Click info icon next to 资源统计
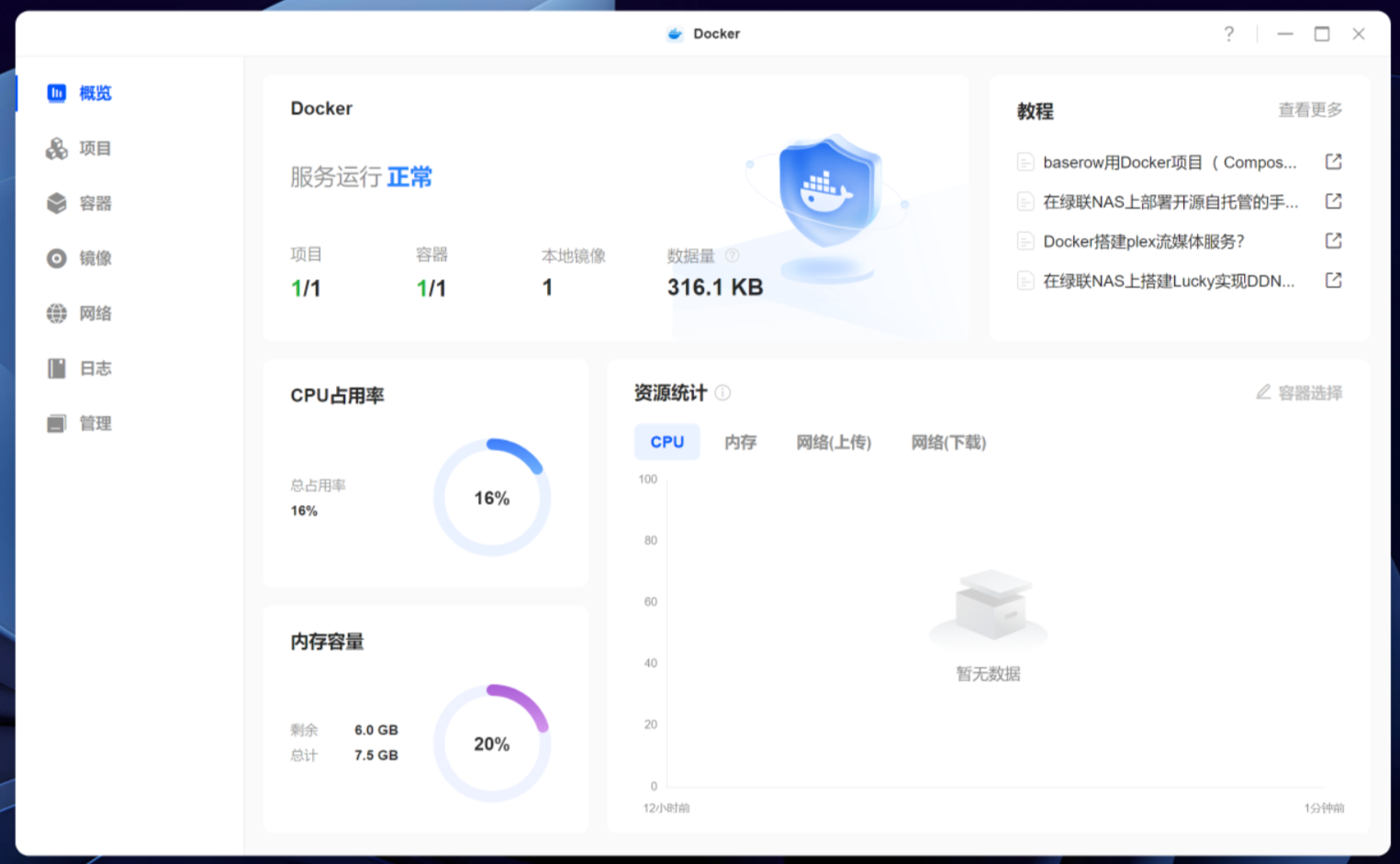Viewport: 1400px width, 864px height. click(x=723, y=393)
